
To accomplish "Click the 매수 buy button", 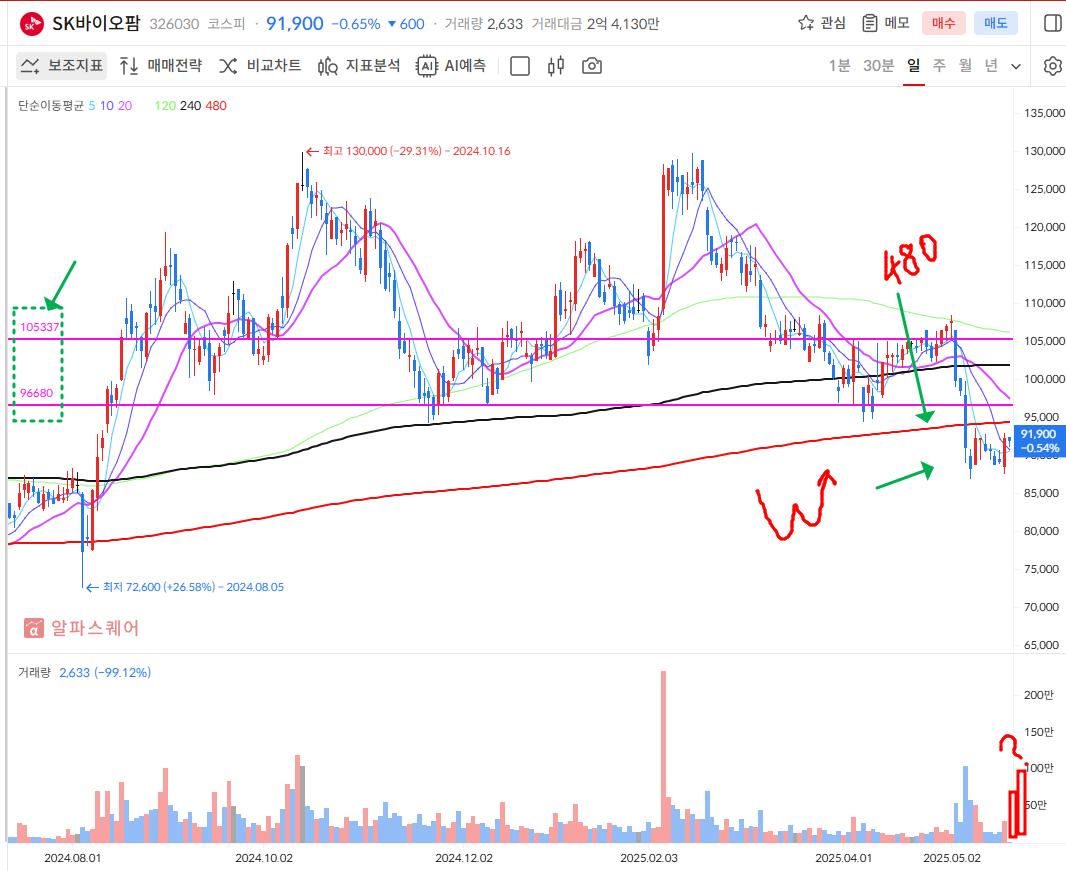I will tap(944, 23).
